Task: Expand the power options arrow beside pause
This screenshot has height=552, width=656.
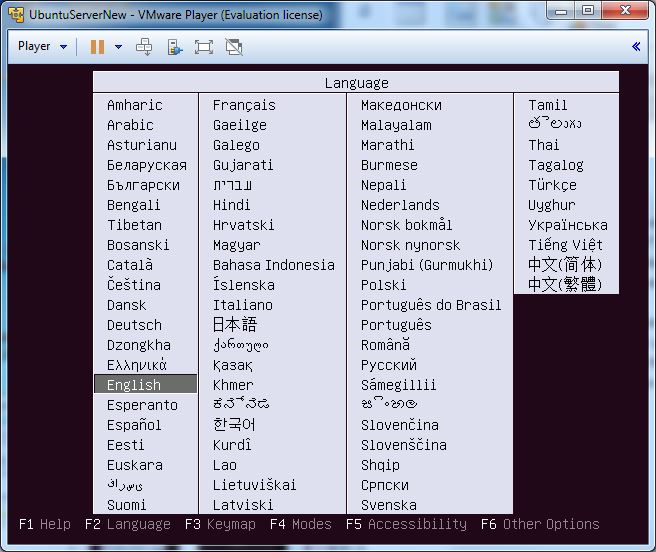Action: [x=118, y=47]
